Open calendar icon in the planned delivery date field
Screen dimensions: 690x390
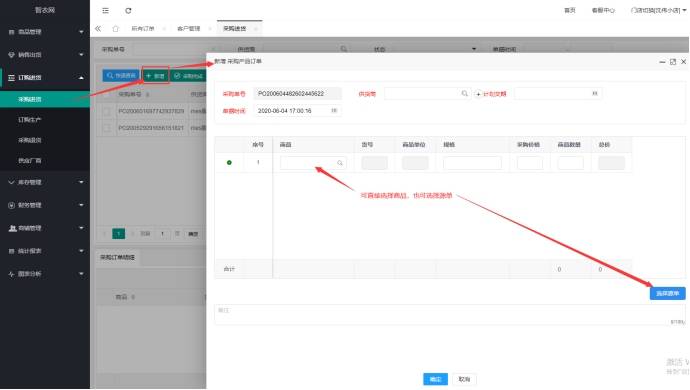[595, 93]
